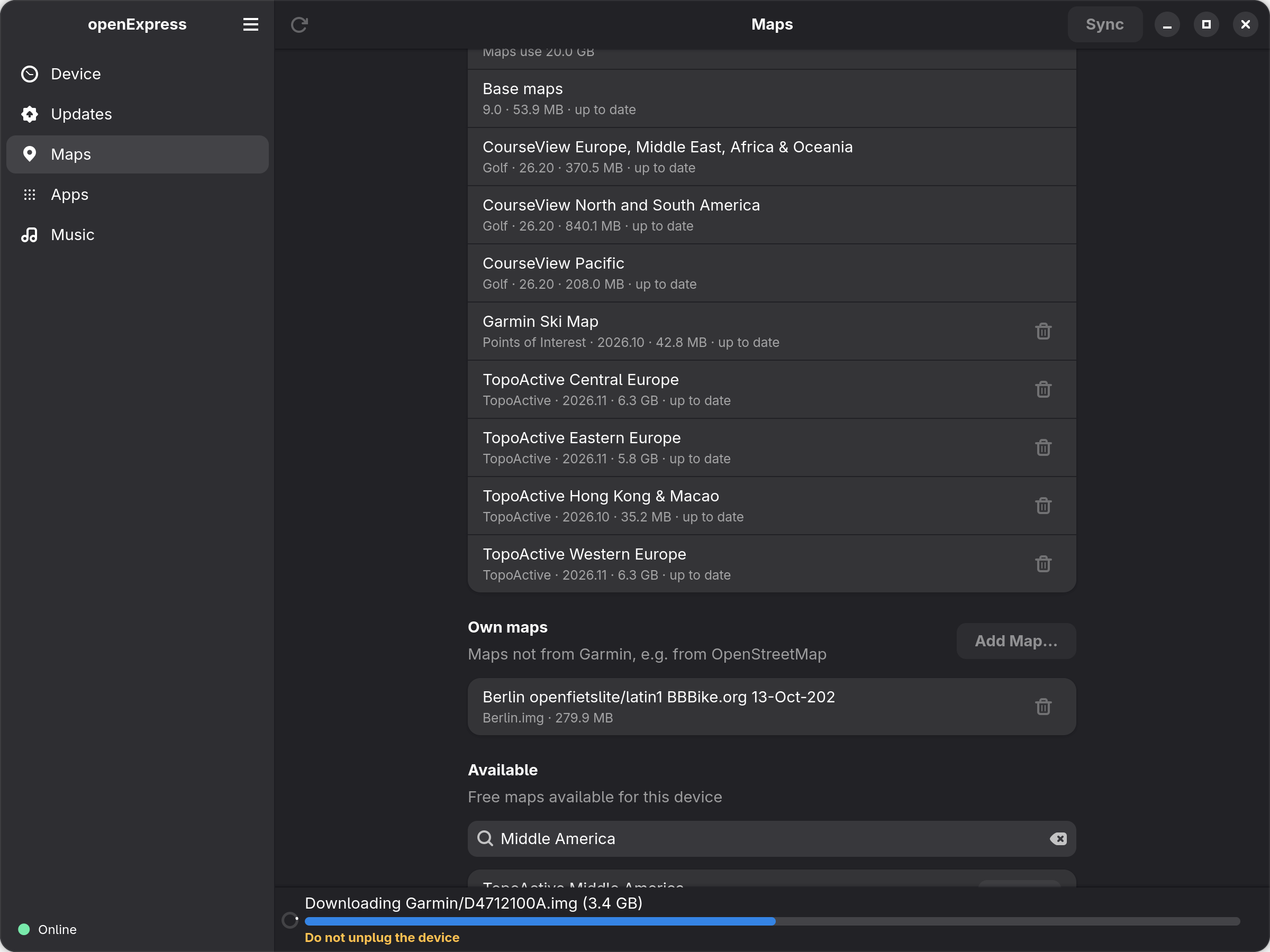1270x952 pixels.
Task: Click the 'Do not unplug the device' warning
Action: 382,938
